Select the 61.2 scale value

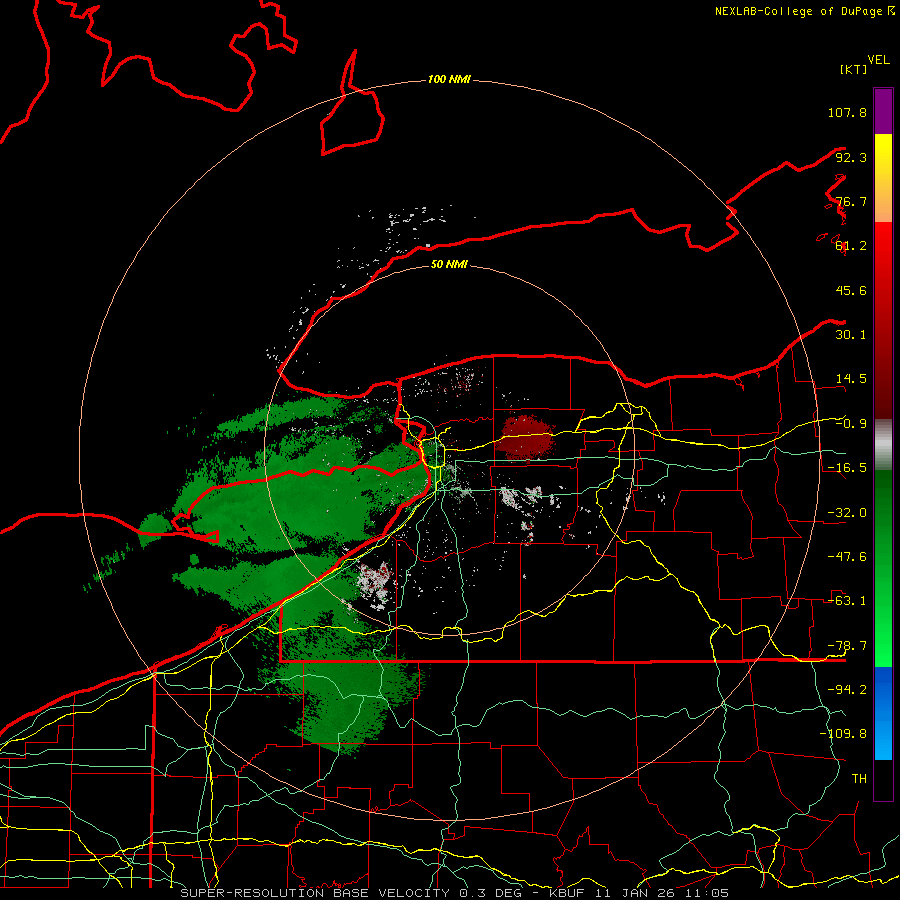pos(851,246)
